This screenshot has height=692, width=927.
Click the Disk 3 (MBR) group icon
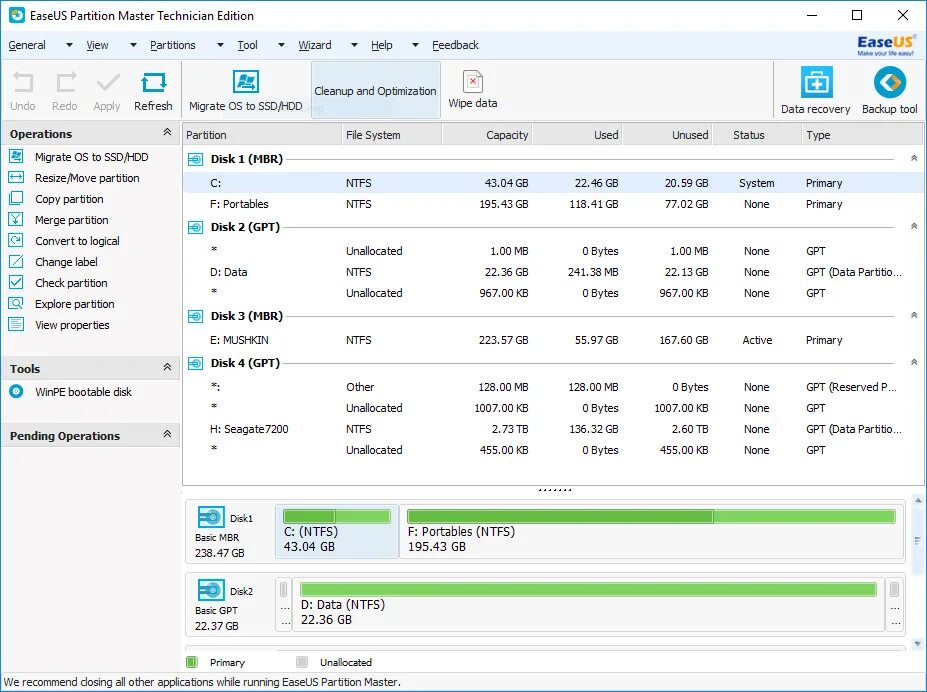click(195, 317)
